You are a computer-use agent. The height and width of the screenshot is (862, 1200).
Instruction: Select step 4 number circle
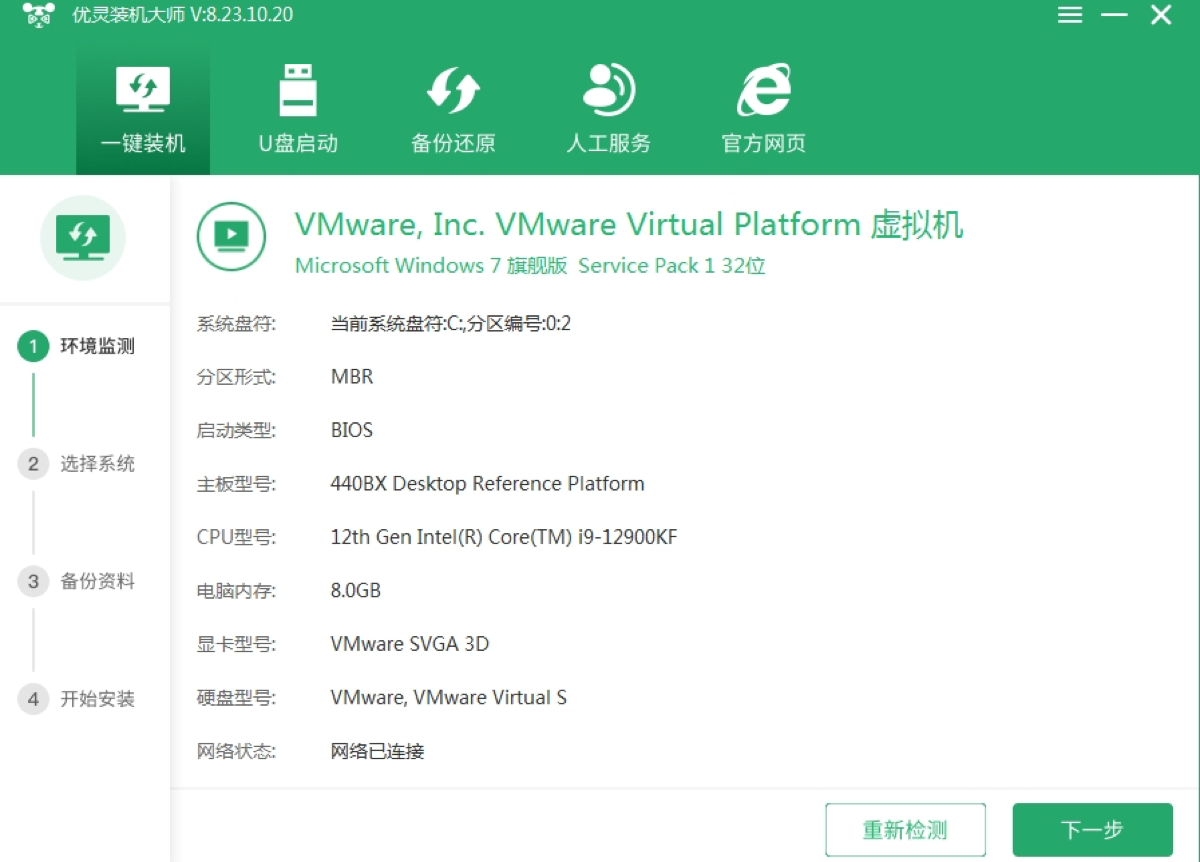[33, 699]
